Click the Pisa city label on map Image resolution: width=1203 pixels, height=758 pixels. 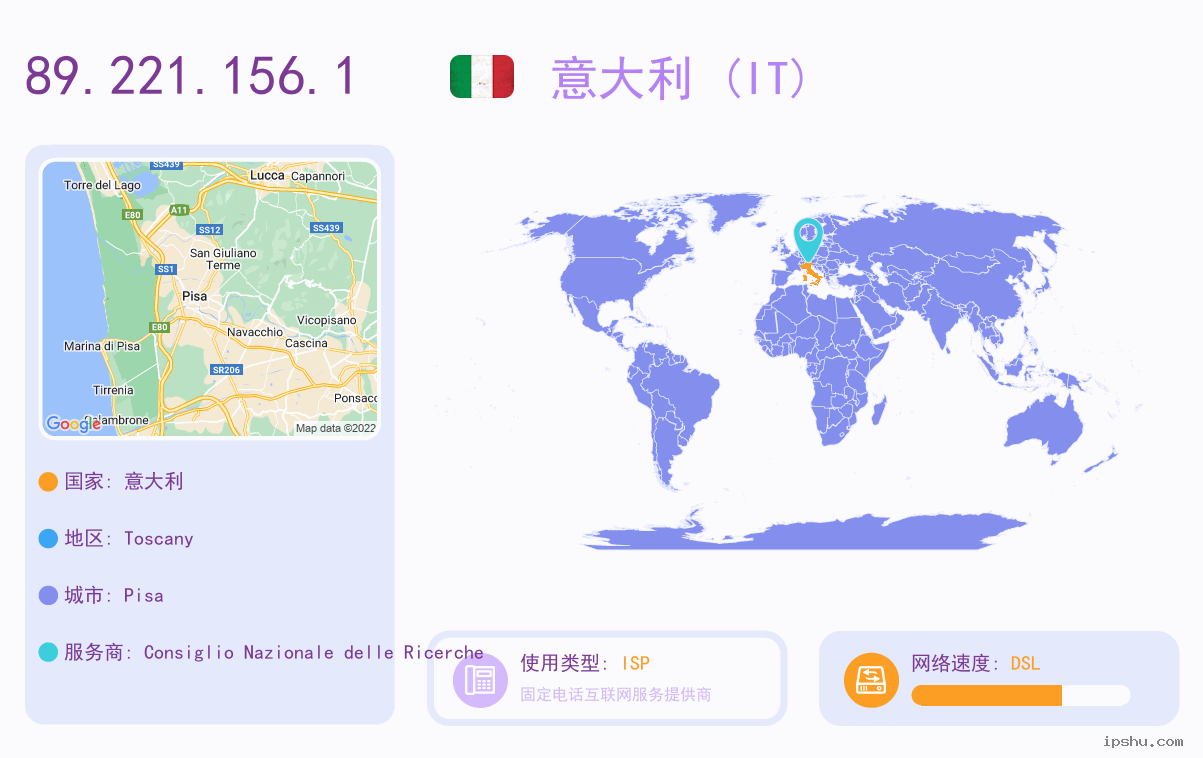[195, 296]
